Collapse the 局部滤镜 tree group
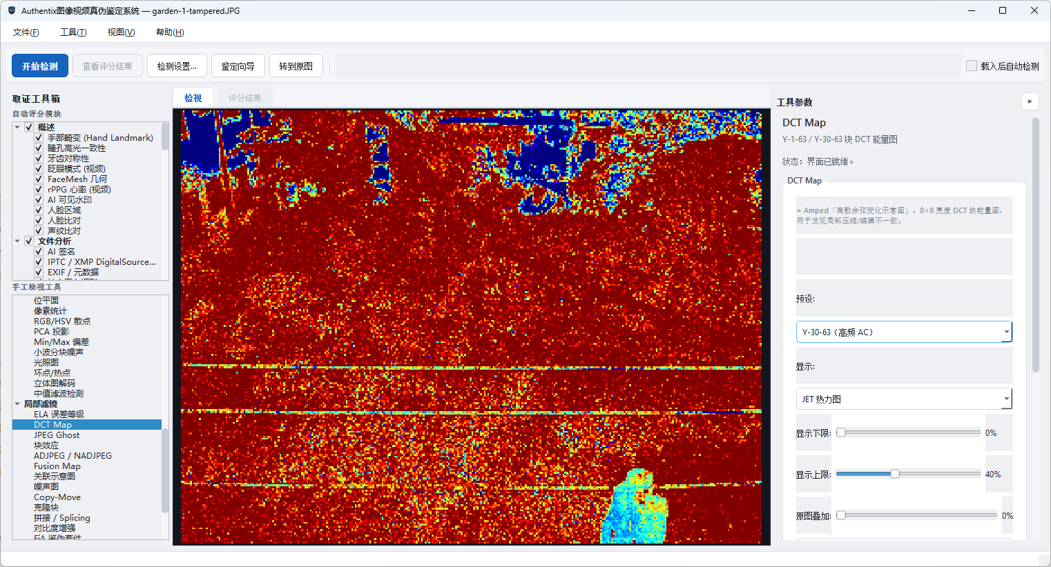Image resolution: width=1051 pixels, height=567 pixels. [x=17, y=404]
